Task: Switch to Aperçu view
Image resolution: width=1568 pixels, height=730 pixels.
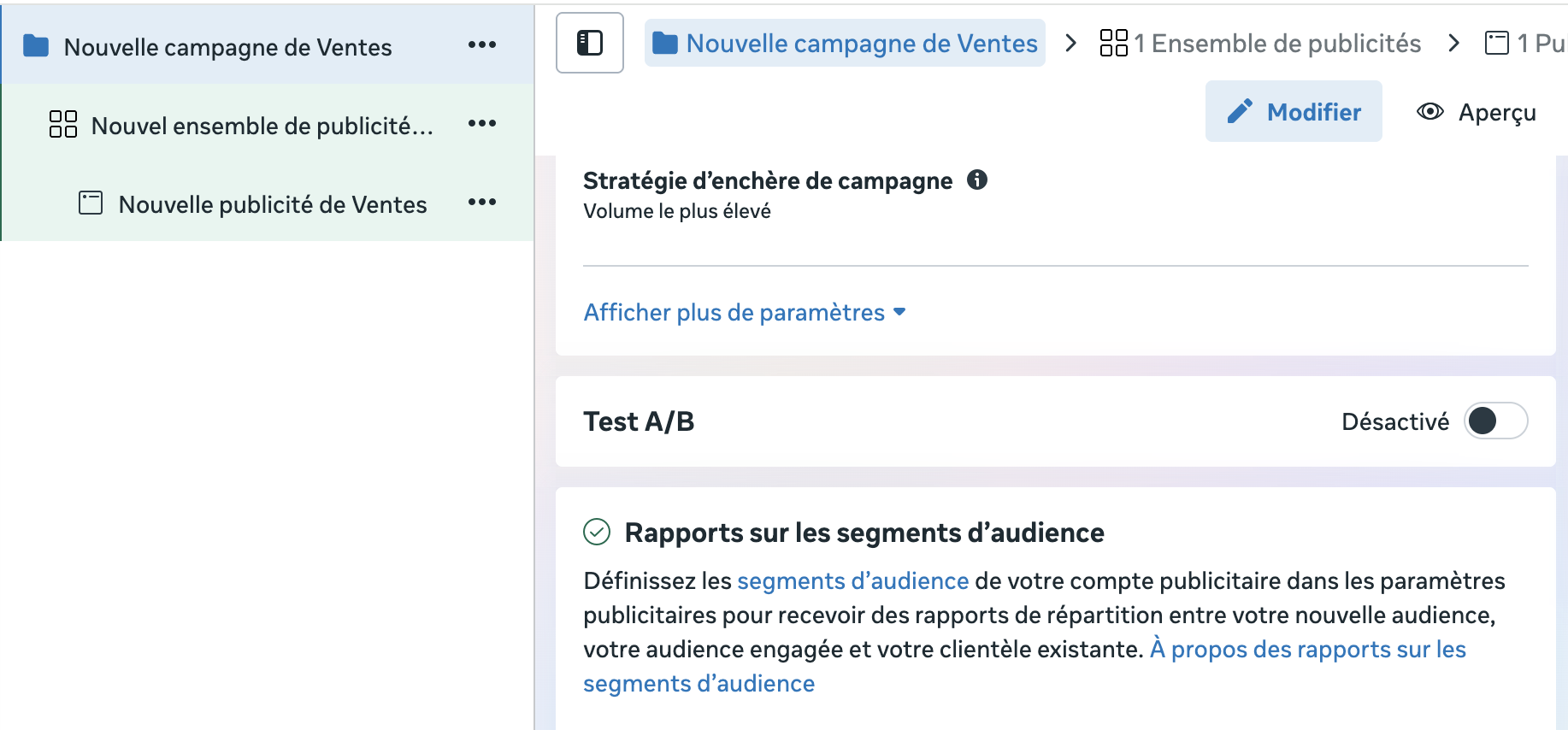Action: (1477, 112)
